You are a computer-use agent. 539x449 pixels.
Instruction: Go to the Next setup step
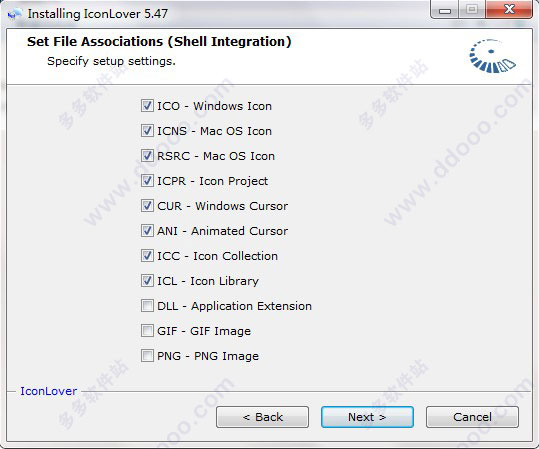(367, 417)
